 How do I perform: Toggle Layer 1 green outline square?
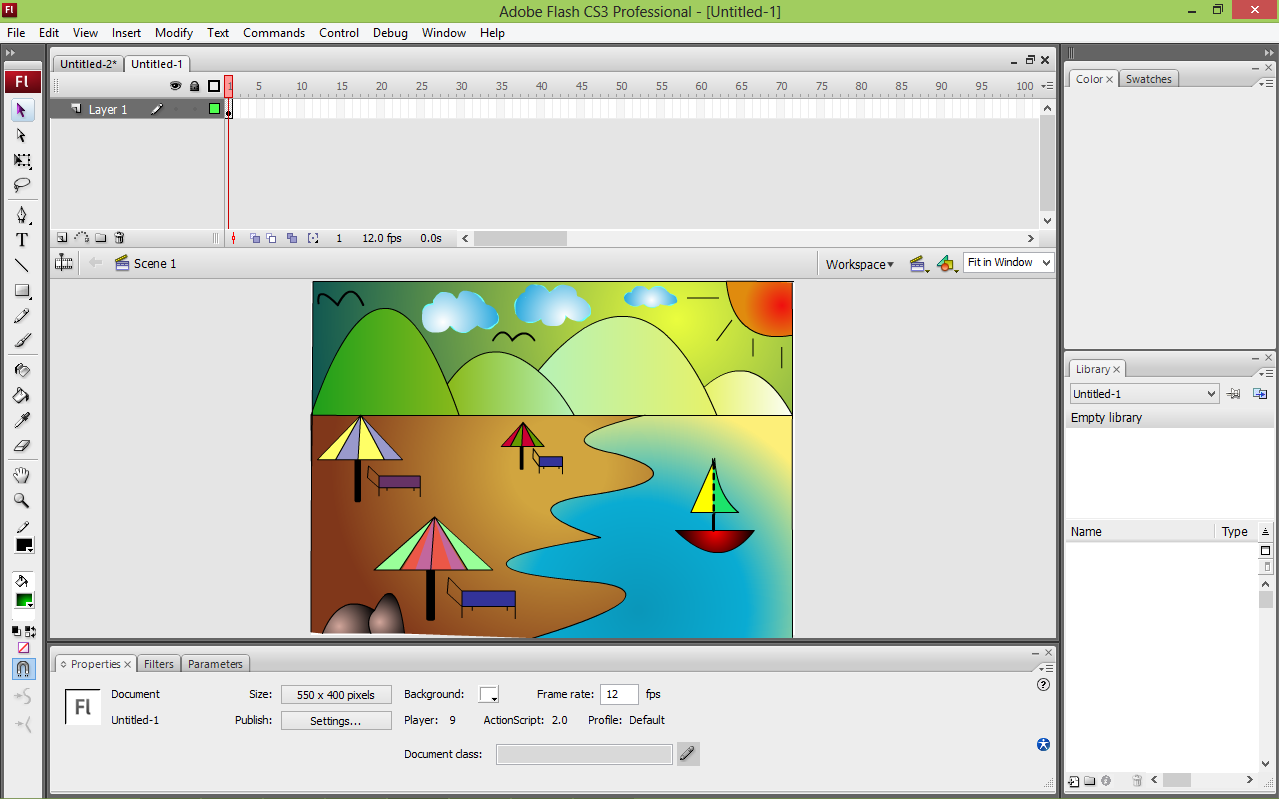pos(214,109)
